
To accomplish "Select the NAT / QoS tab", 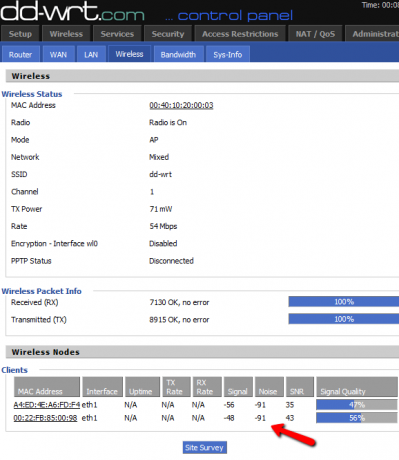I will pyautogui.click(x=315, y=34).
